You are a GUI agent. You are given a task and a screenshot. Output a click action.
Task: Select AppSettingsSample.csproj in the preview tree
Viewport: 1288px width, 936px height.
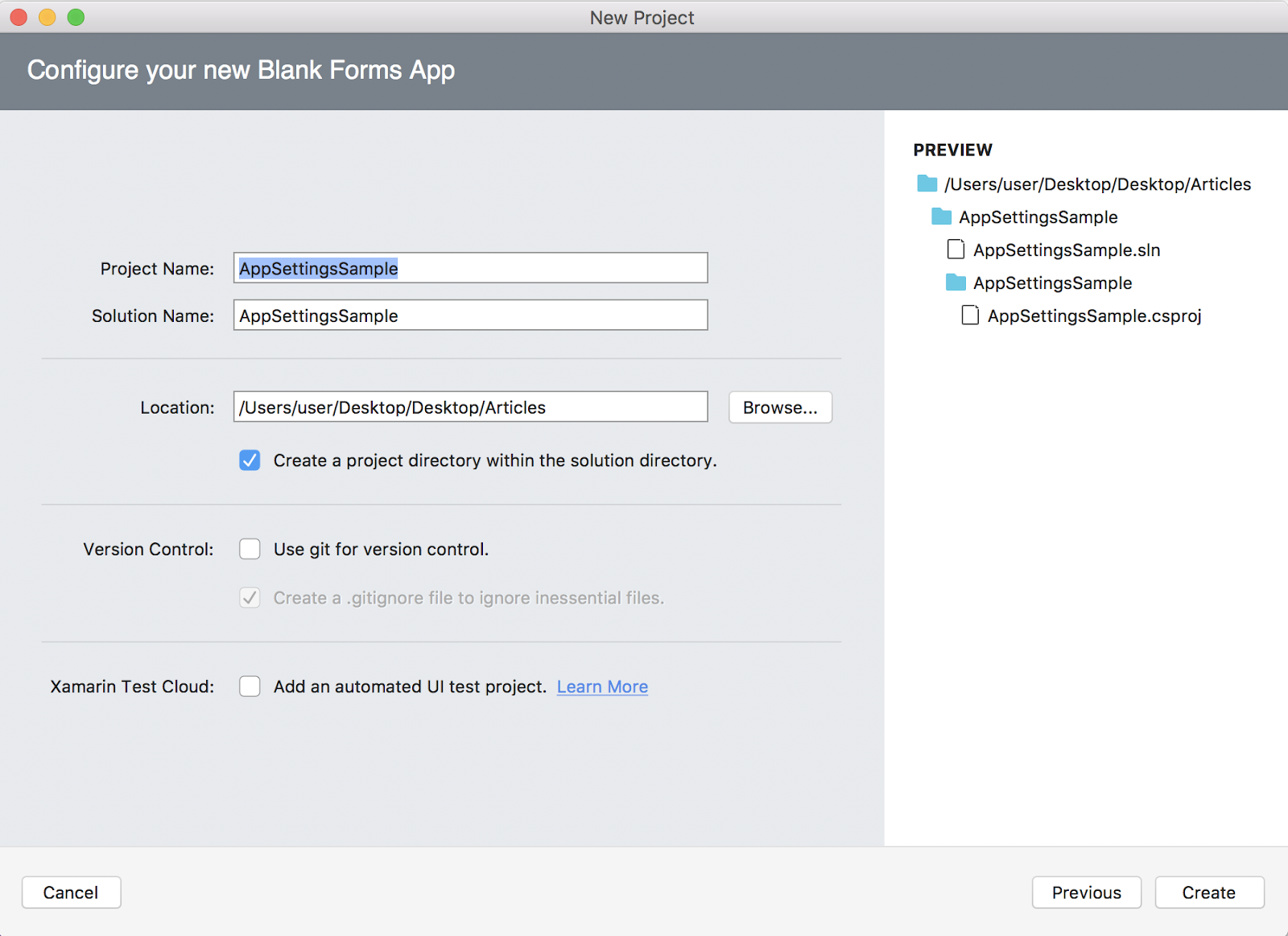click(x=1094, y=316)
